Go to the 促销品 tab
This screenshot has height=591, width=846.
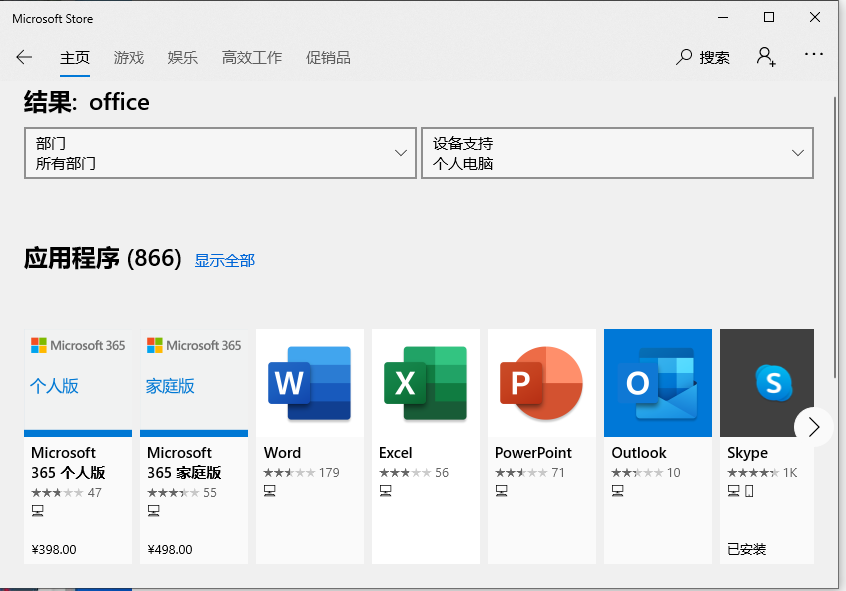coord(328,57)
